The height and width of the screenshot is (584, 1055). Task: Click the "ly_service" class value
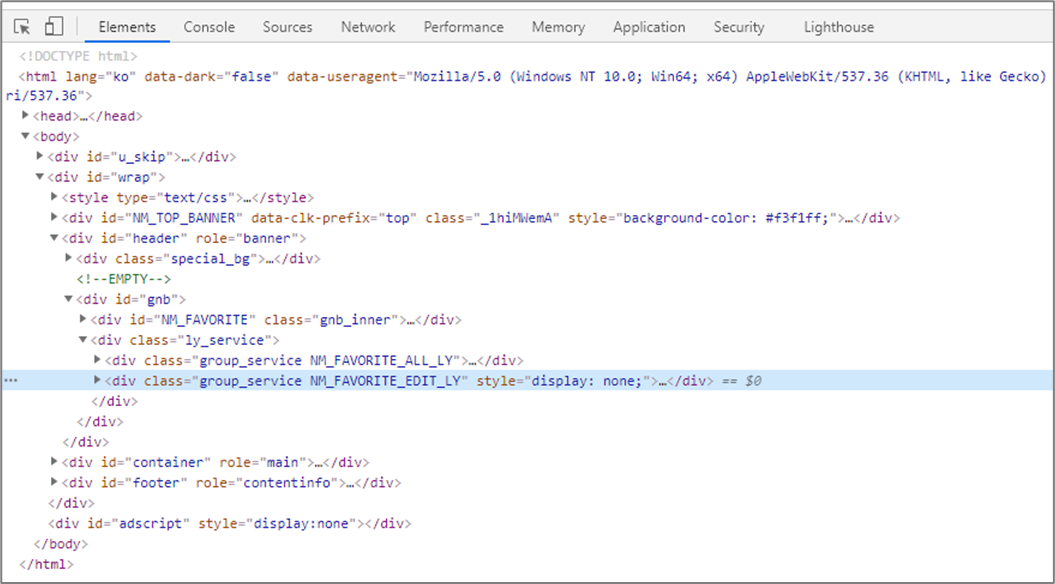[224, 340]
